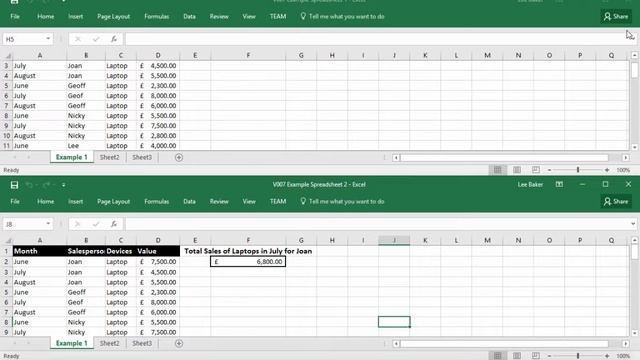Select Month header cell in lower sheet
The image size is (640, 360).
pyautogui.click(x=40, y=251)
